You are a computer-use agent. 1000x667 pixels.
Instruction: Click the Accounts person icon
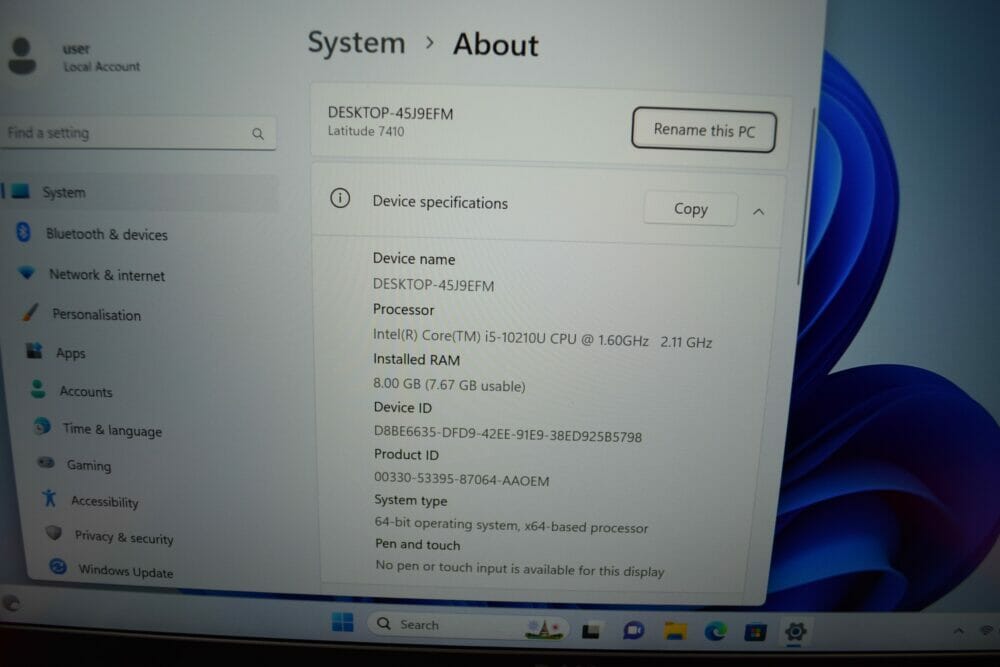[38, 389]
